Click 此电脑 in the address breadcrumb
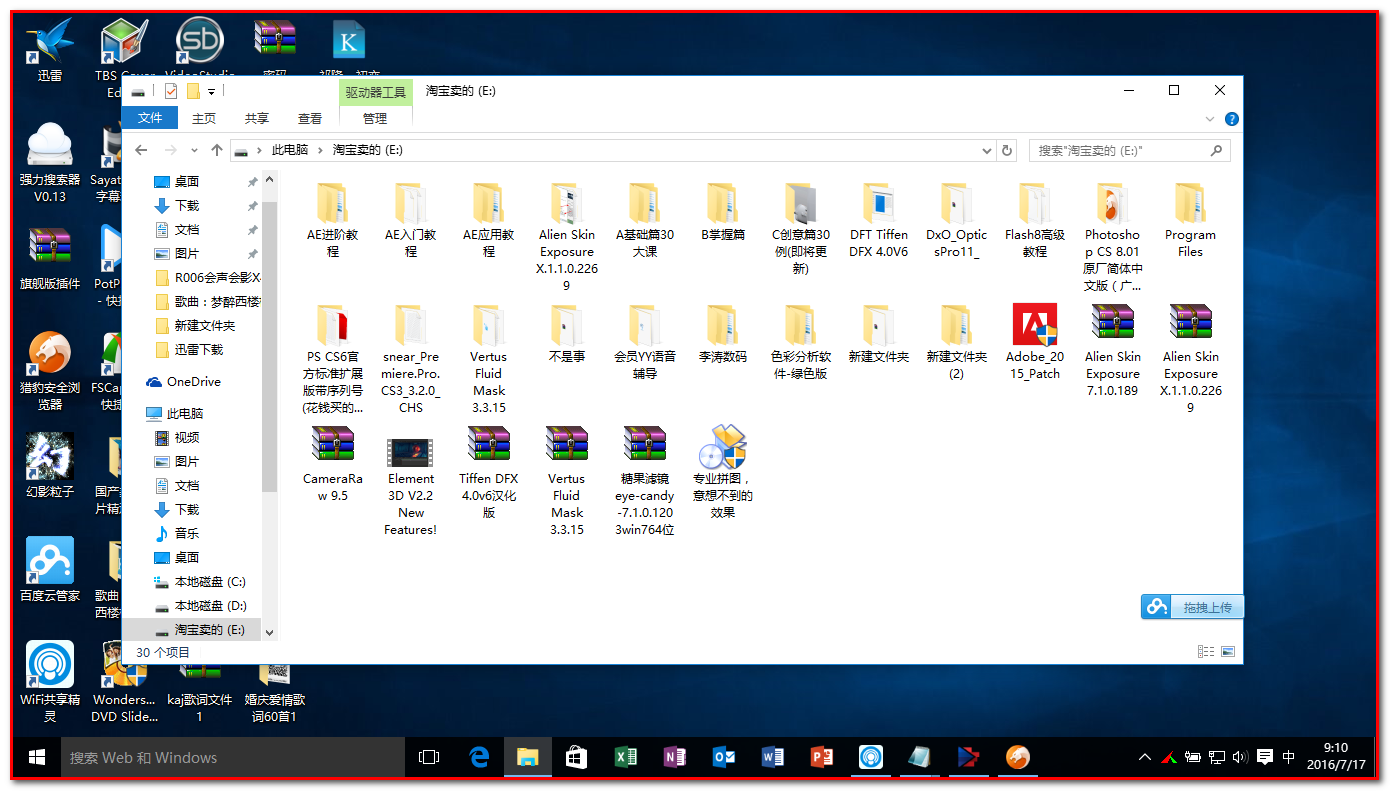Screen dimensions: 1390x791 tap(290, 150)
